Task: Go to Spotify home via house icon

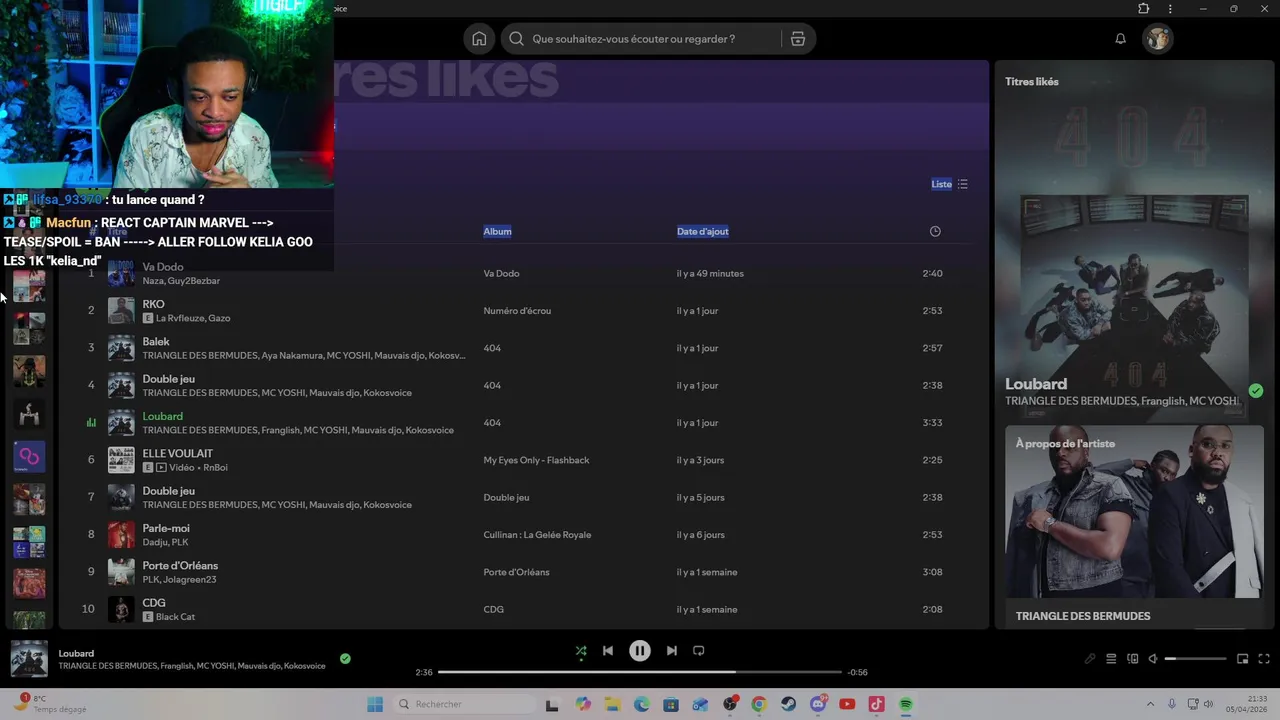Action: (x=479, y=39)
